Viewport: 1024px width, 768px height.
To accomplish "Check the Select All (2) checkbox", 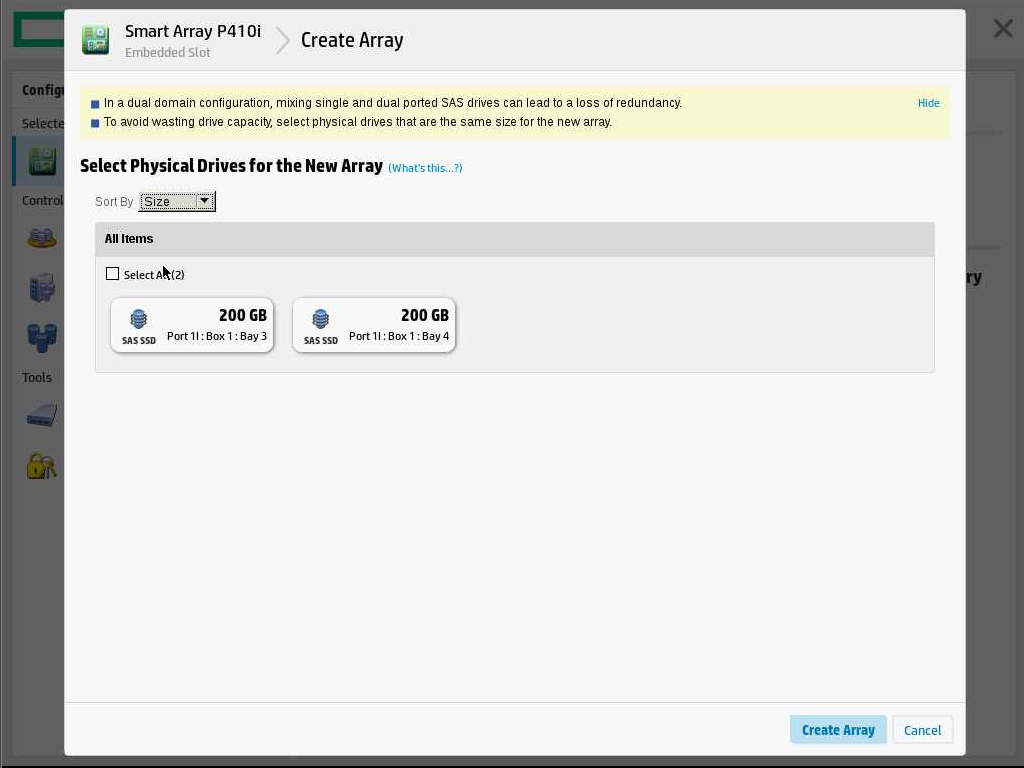I will coord(112,274).
